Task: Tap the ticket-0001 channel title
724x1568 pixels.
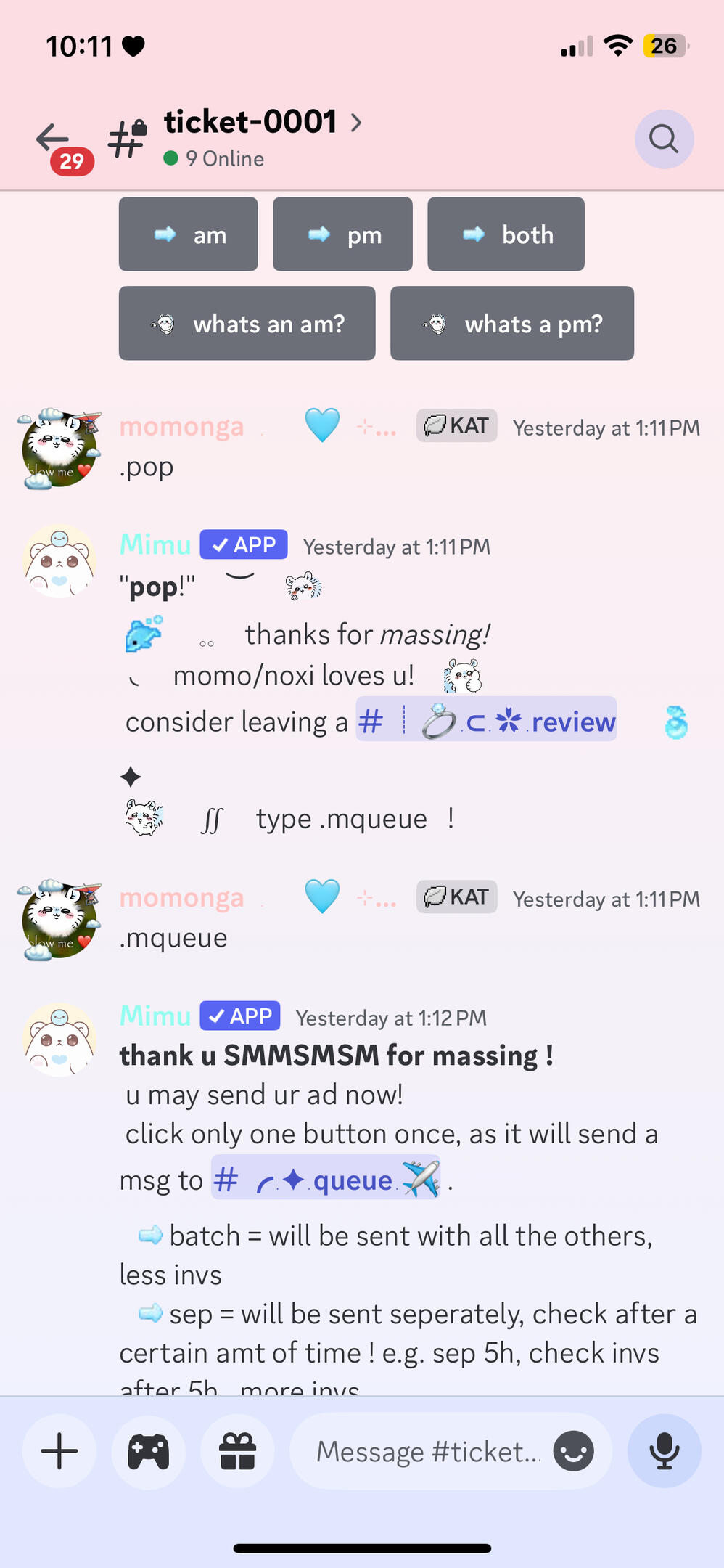Action: [x=250, y=122]
